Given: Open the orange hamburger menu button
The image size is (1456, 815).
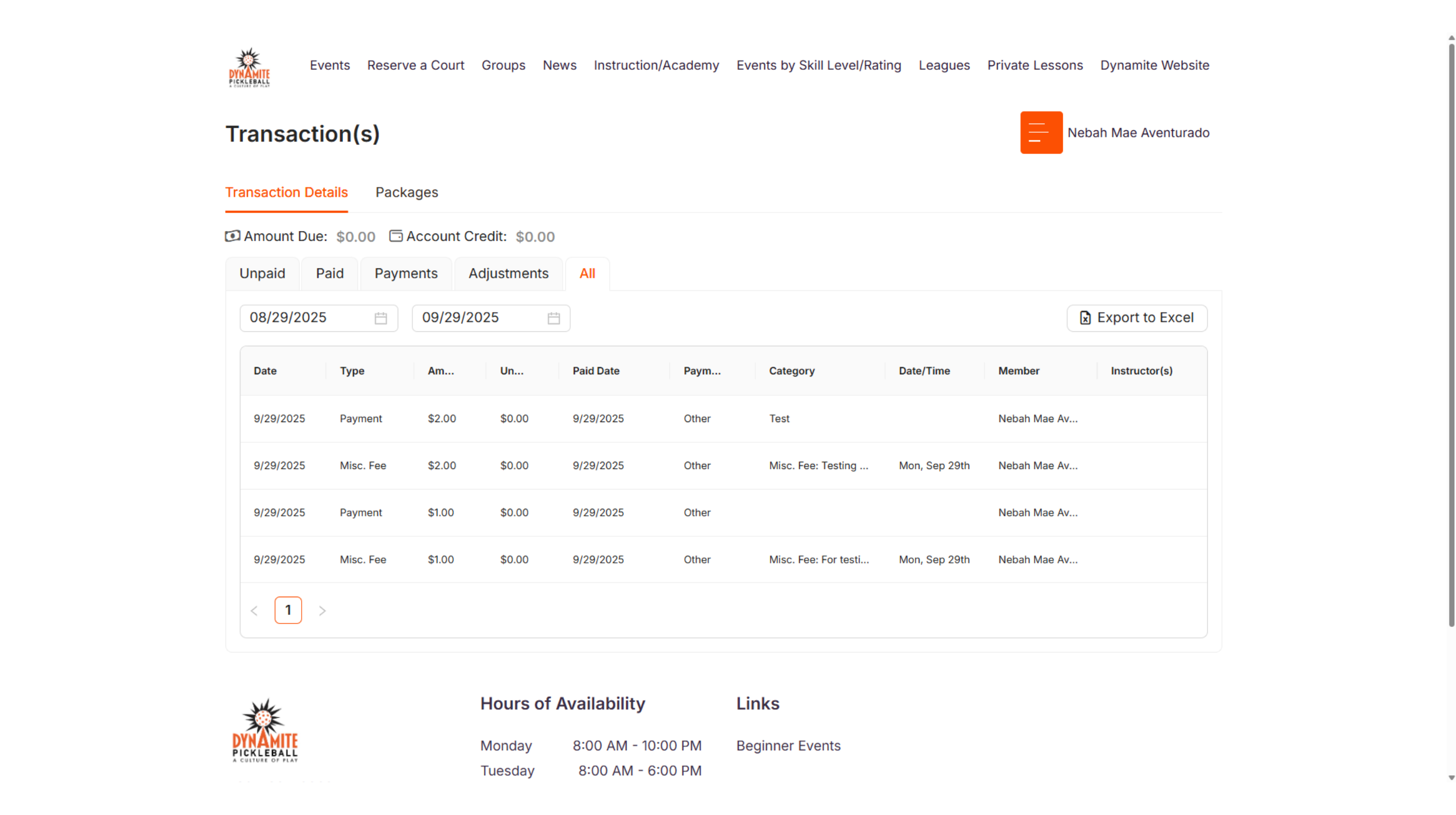Looking at the screenshot, I should [x=1041, y=133].
